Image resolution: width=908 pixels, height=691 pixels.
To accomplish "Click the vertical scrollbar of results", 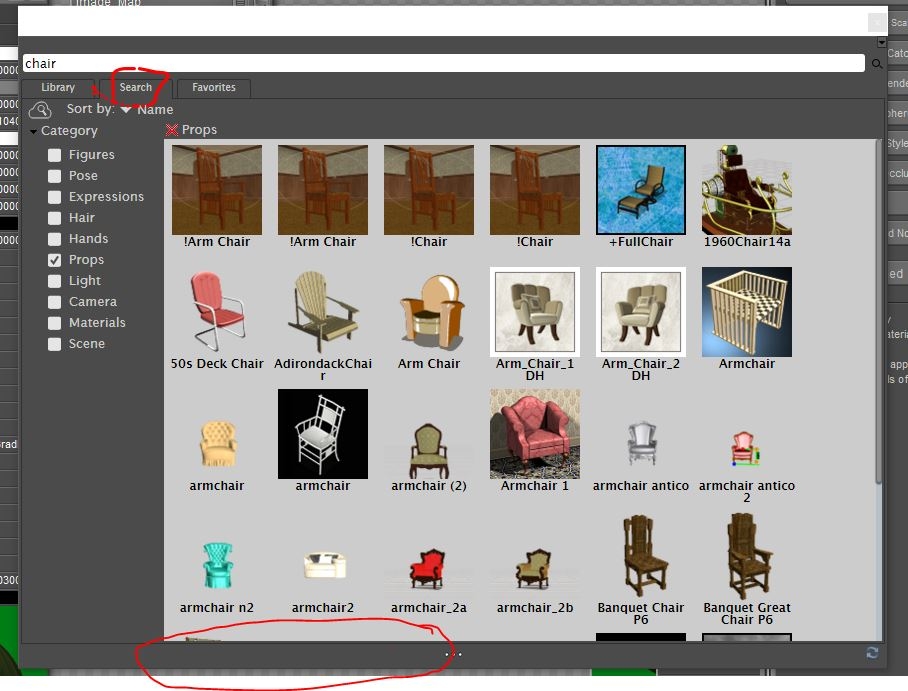I will (x=879, y=310).
